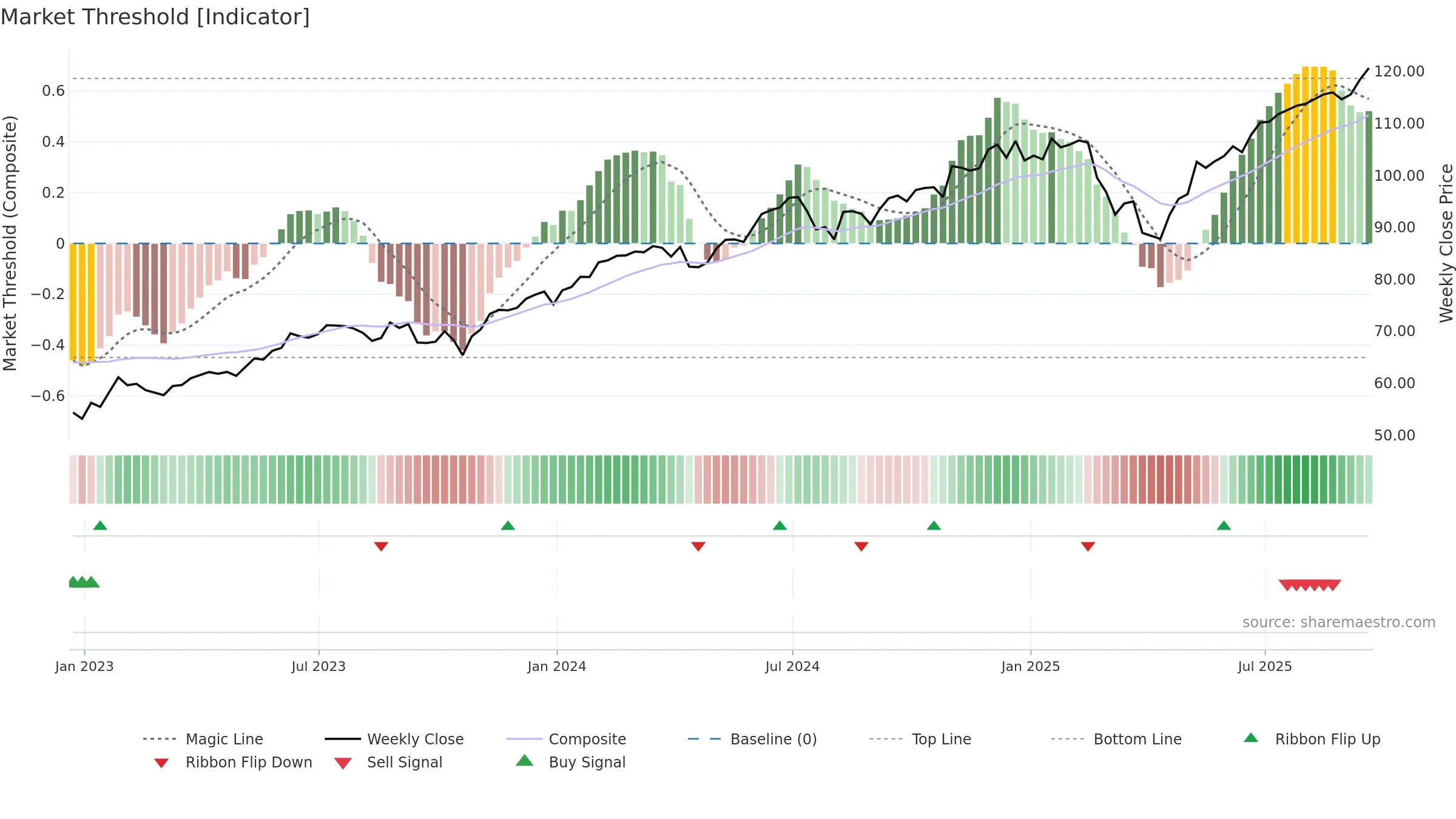Click the 100.00 price axis label
The height and width of the screenshot is (819, 1456).
pyautogui.click(x=1399, y=176)
